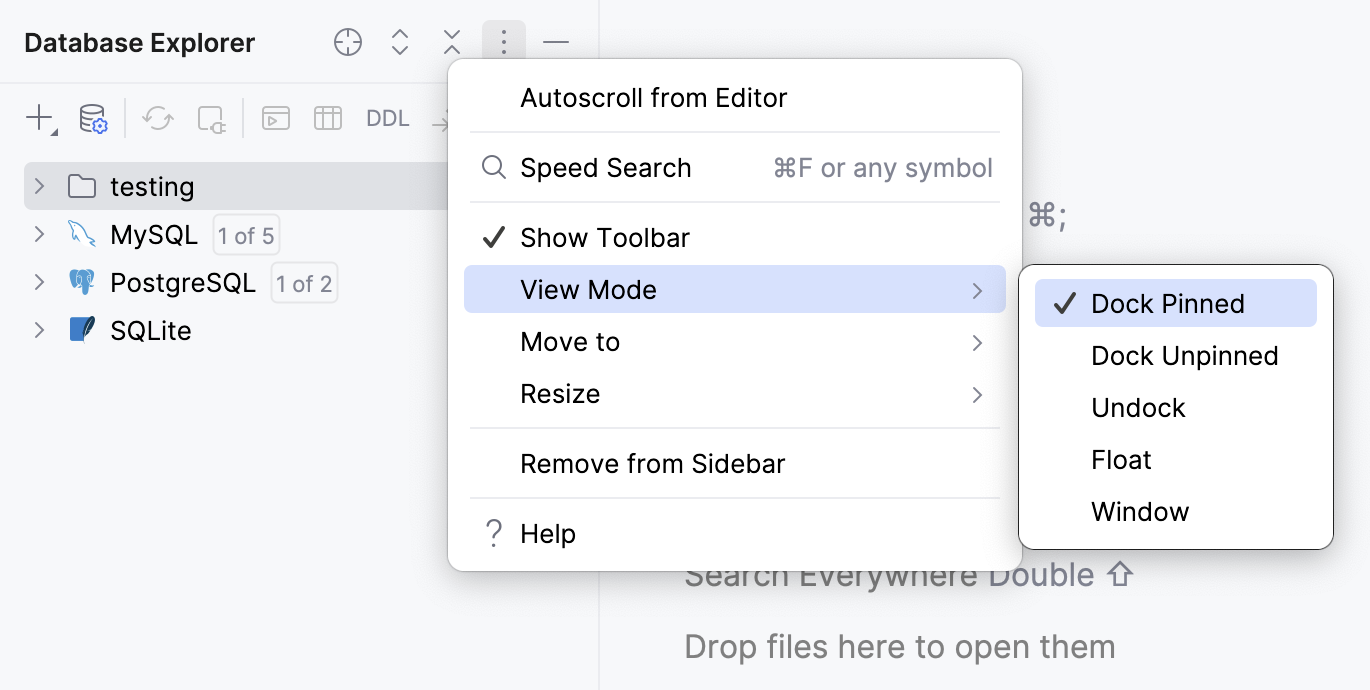Generate DDL for selected object

tap(387, 118)
